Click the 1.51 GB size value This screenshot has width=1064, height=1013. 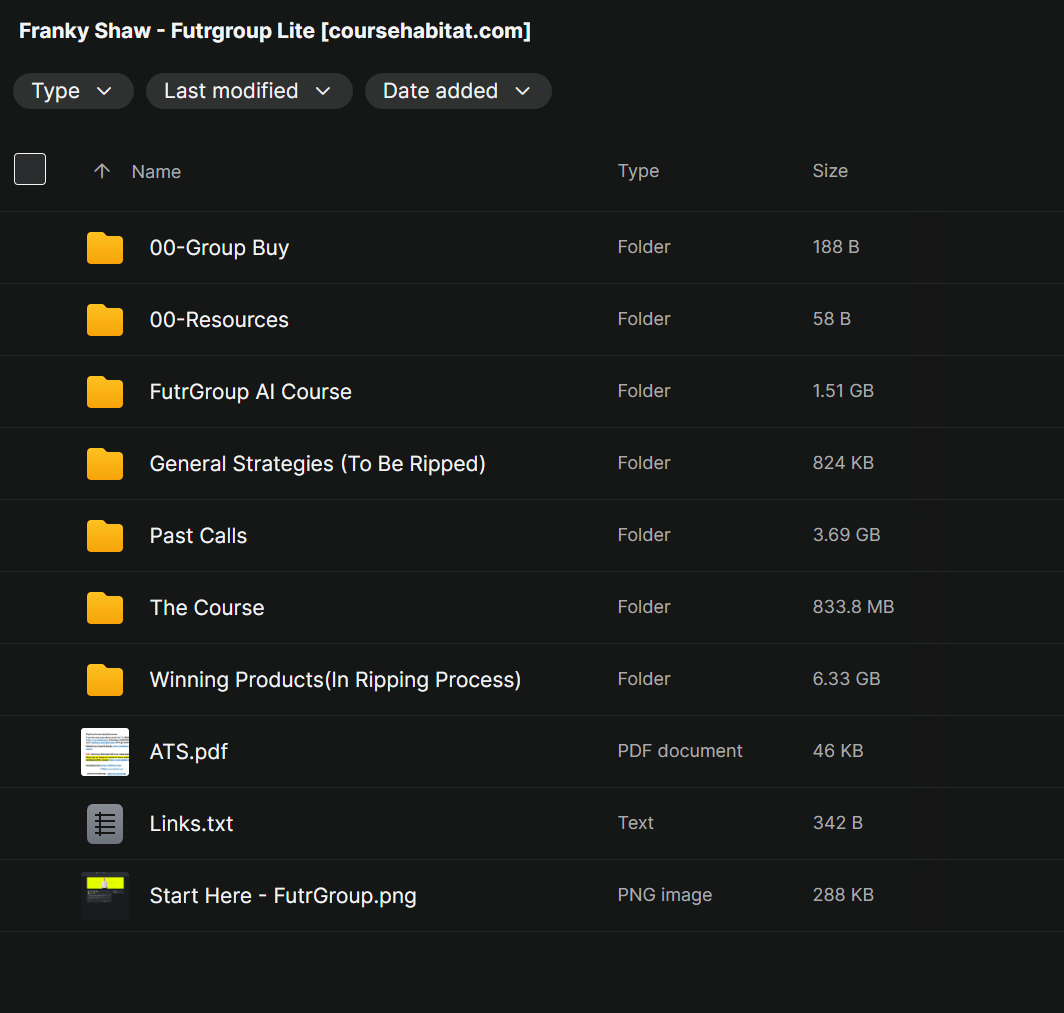pos(843,391)
